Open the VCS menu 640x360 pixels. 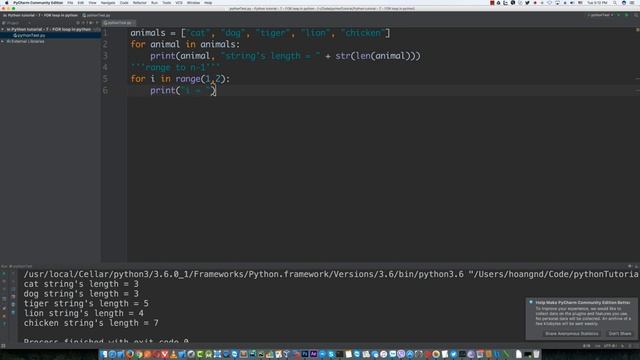179,3
